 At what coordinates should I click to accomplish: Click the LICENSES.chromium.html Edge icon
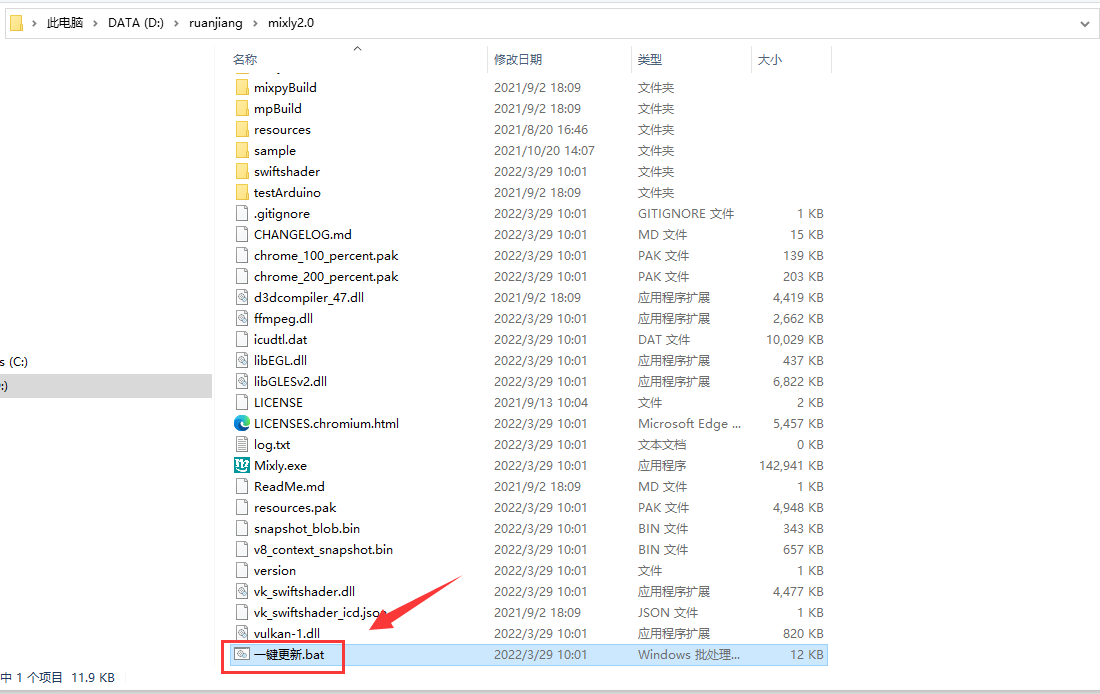coord(242,423)
